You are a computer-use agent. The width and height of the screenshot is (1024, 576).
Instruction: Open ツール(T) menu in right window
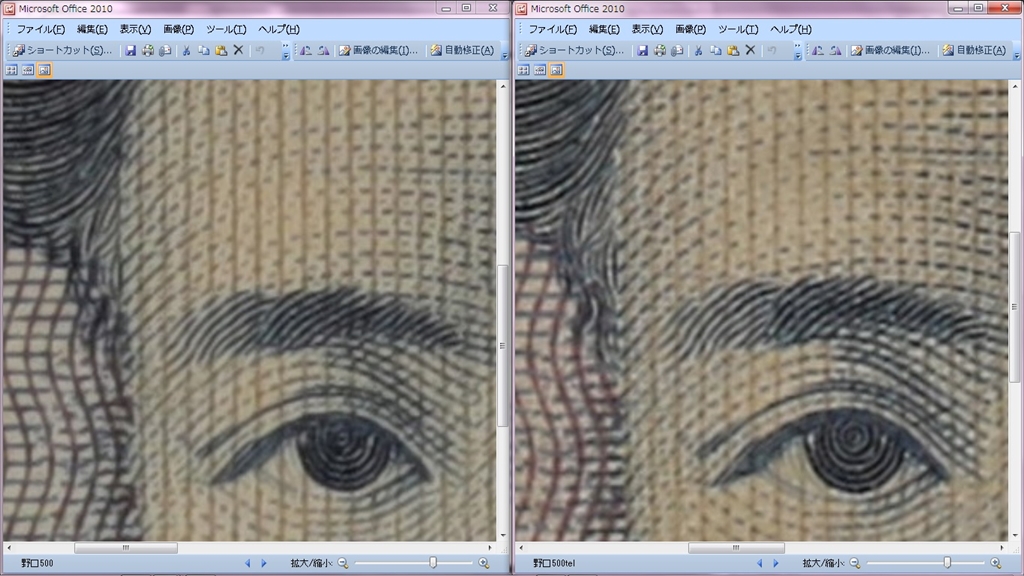(x=738, y=29)
